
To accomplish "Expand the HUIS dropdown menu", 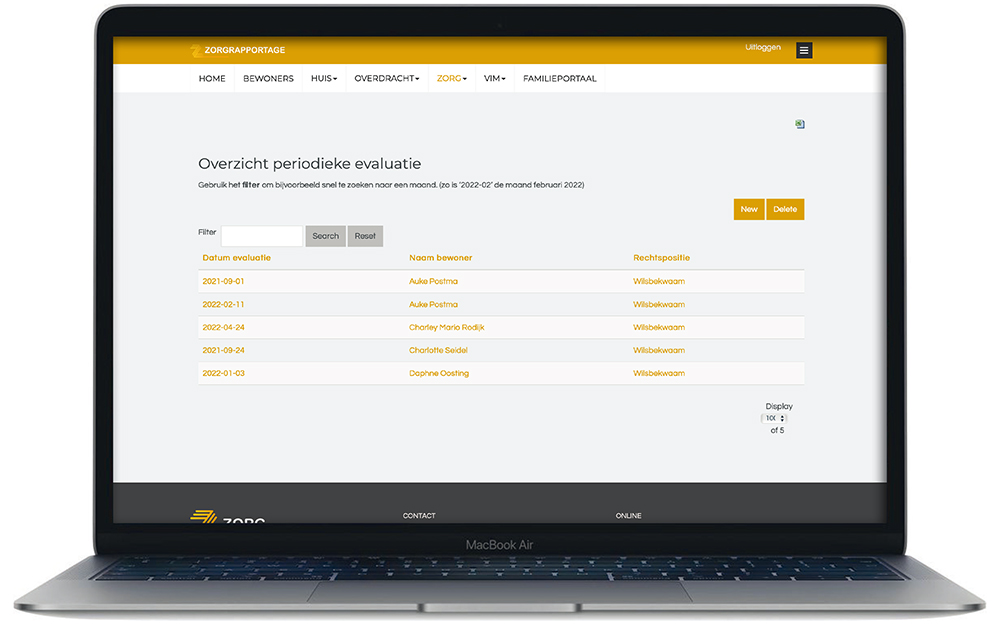I will pyautogui.click(x=324, y=79).
